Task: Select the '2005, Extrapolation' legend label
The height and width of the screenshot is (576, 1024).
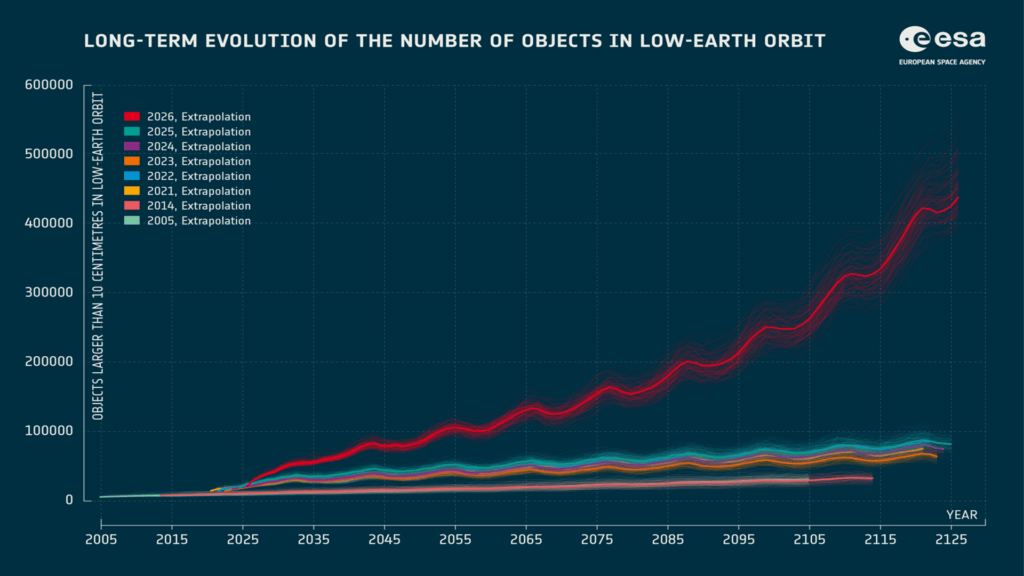Action: tap(199, 221)
